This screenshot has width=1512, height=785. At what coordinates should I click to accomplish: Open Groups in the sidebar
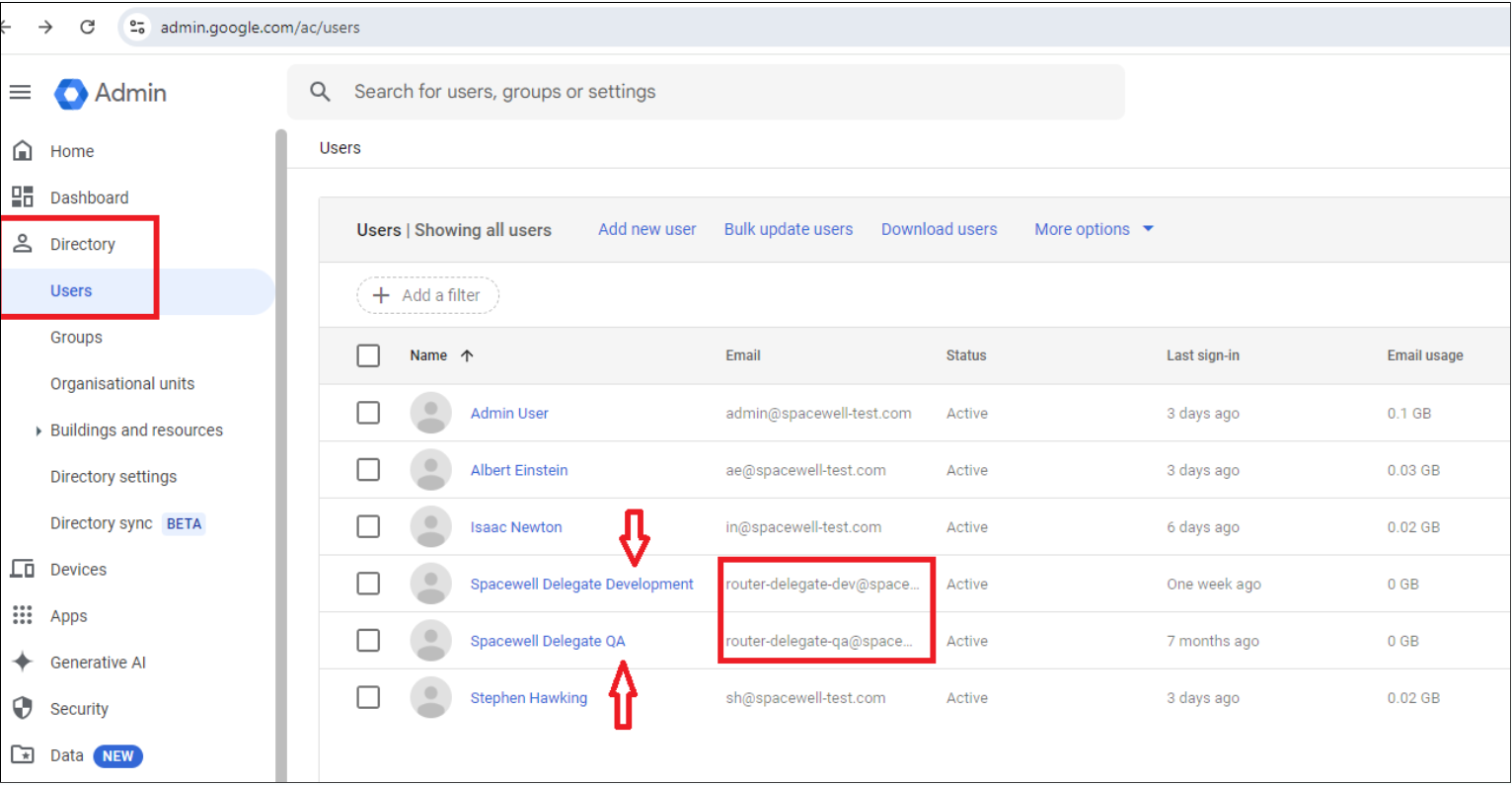[x=76, y=337]
